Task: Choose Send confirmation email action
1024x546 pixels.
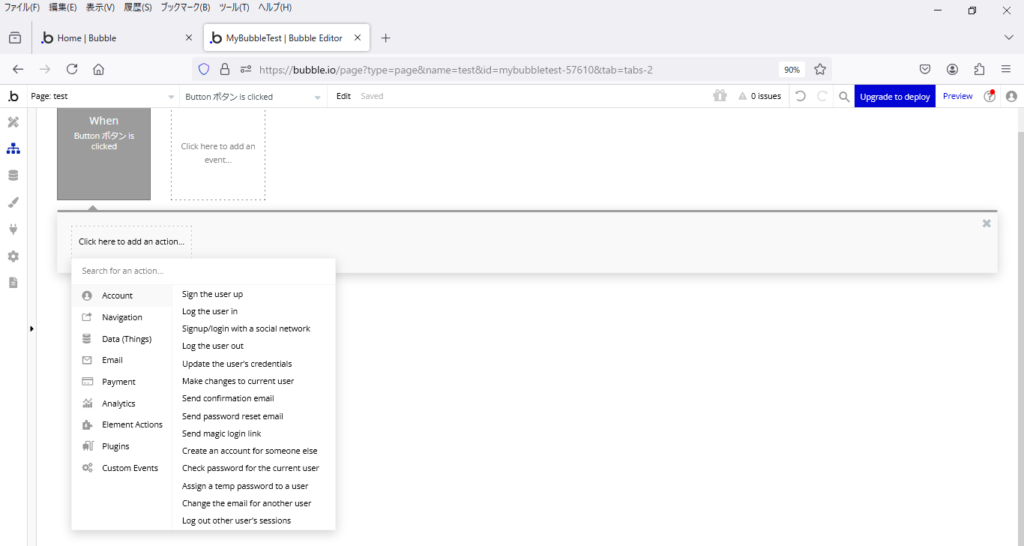Action: click(x=228, y=398)
